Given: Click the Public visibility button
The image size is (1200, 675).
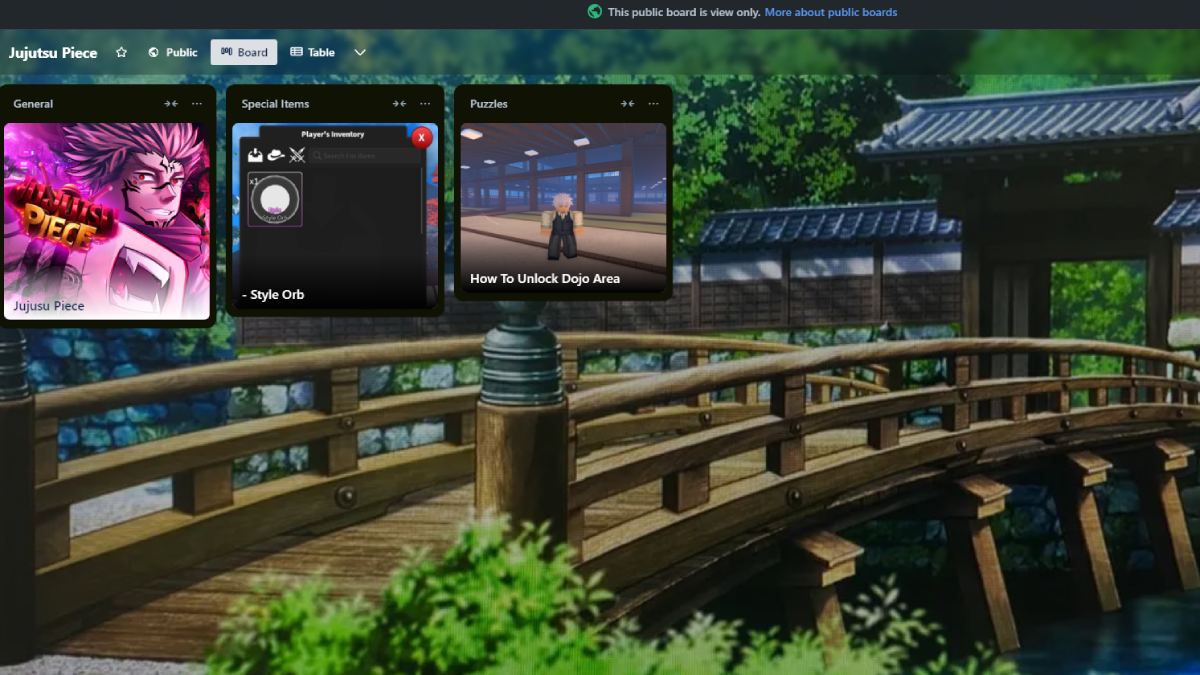Looking at the screenshot, I should click(x=172, y=52).
